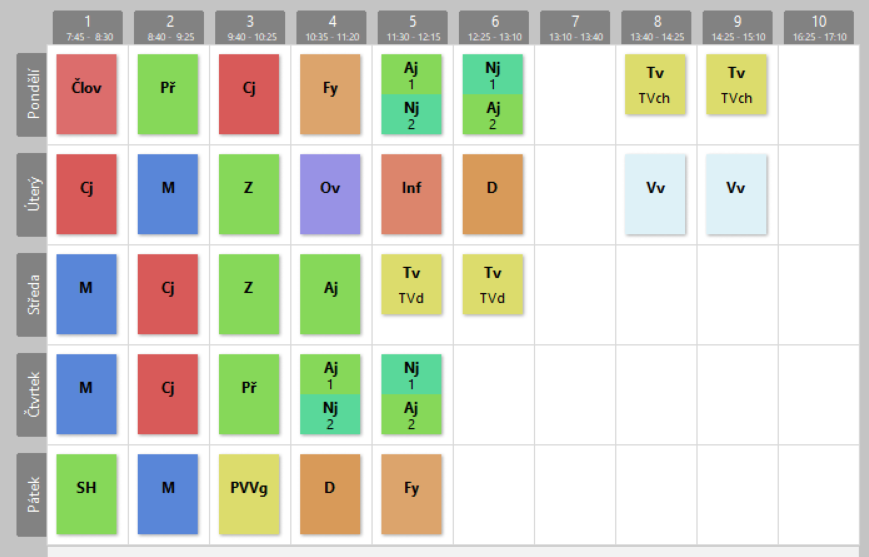
Task: Click period 7 header 13:10 - 13:40
Action: pyautogui.click(x=574, y=27)
